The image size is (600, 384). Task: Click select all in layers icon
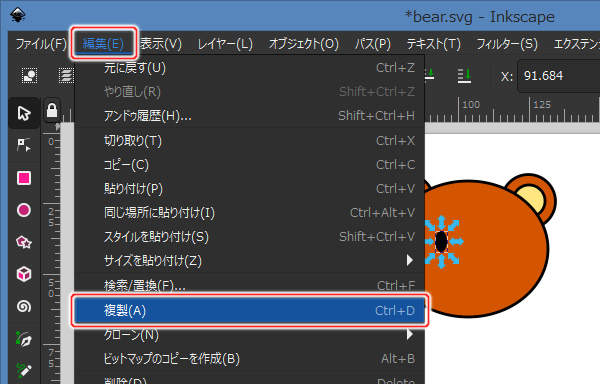point(66,76)
